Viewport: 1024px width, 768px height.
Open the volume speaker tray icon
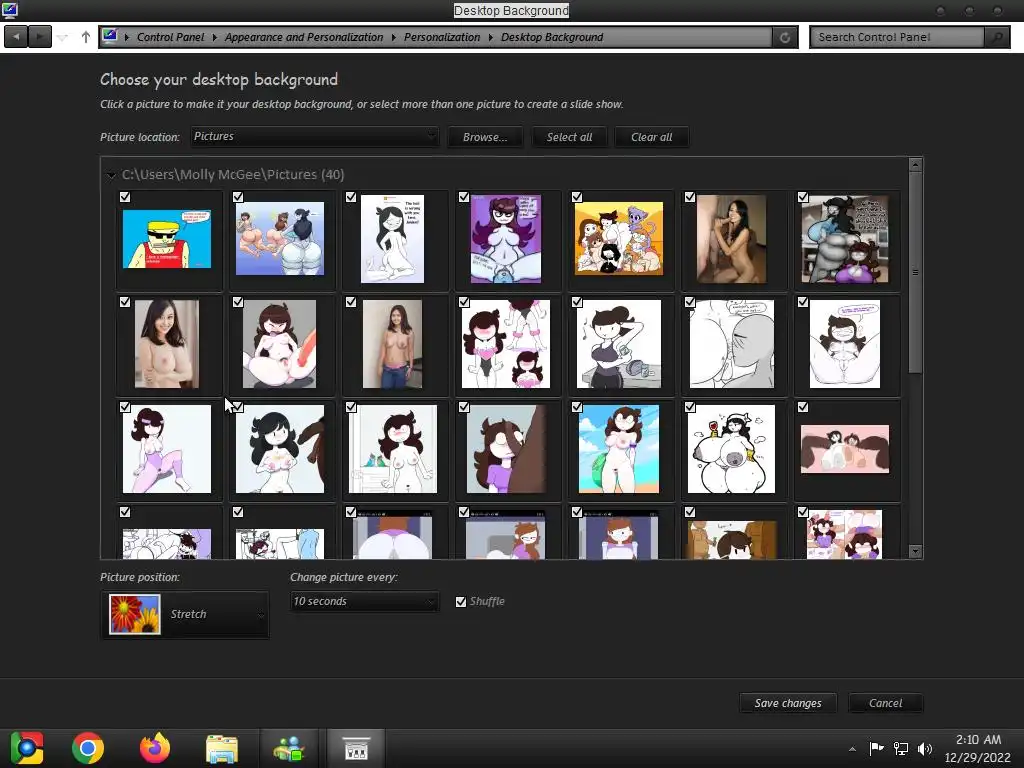click(x=925, y=748)
